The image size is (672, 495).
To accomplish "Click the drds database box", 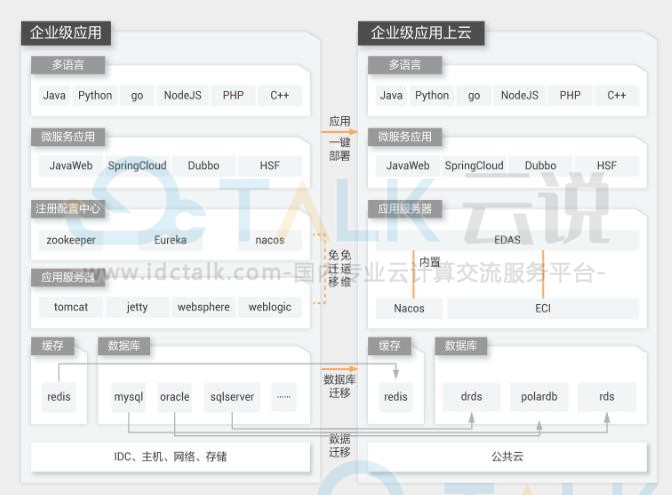I will [x=471, y=397].
